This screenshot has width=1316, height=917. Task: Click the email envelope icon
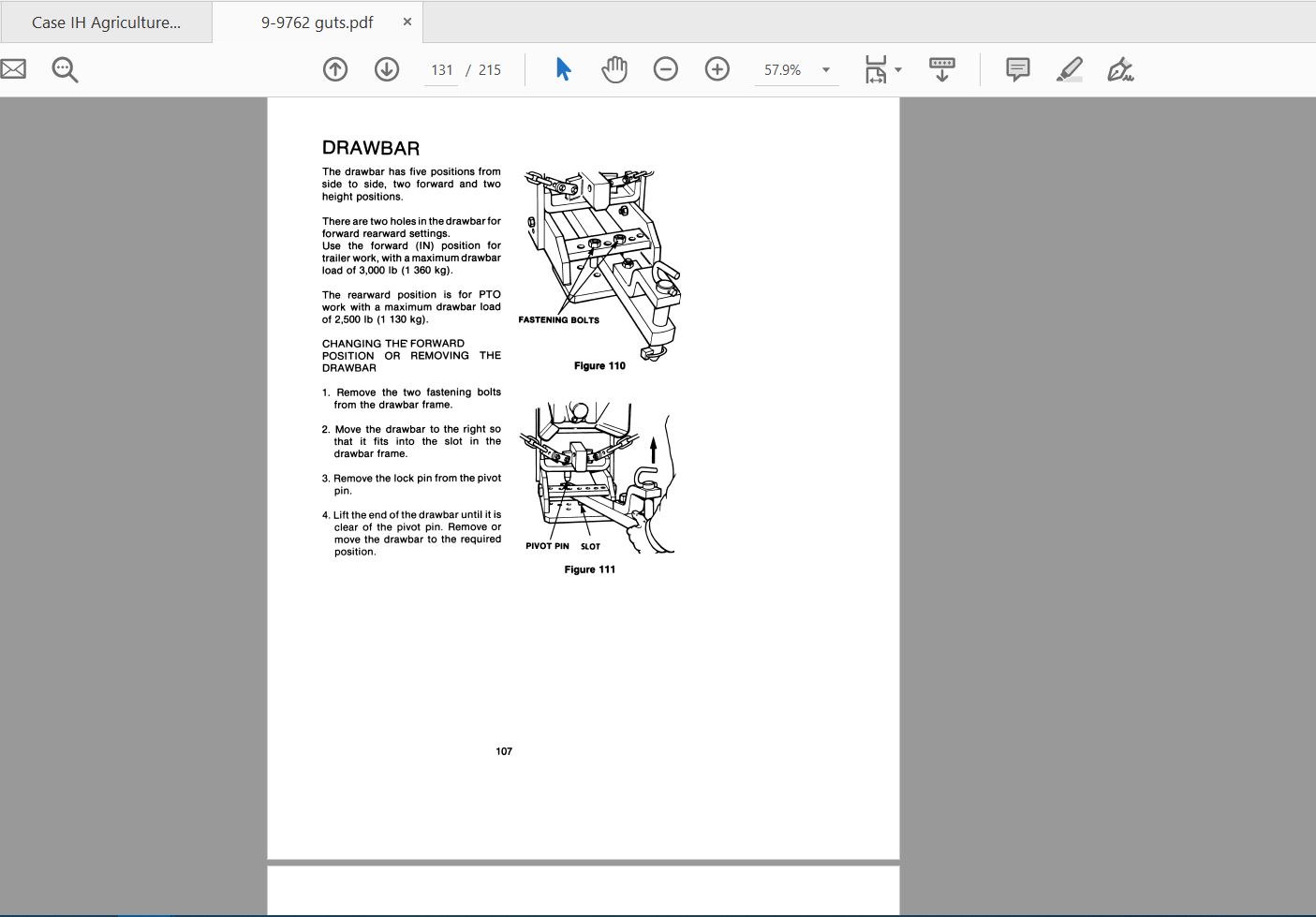12,69
